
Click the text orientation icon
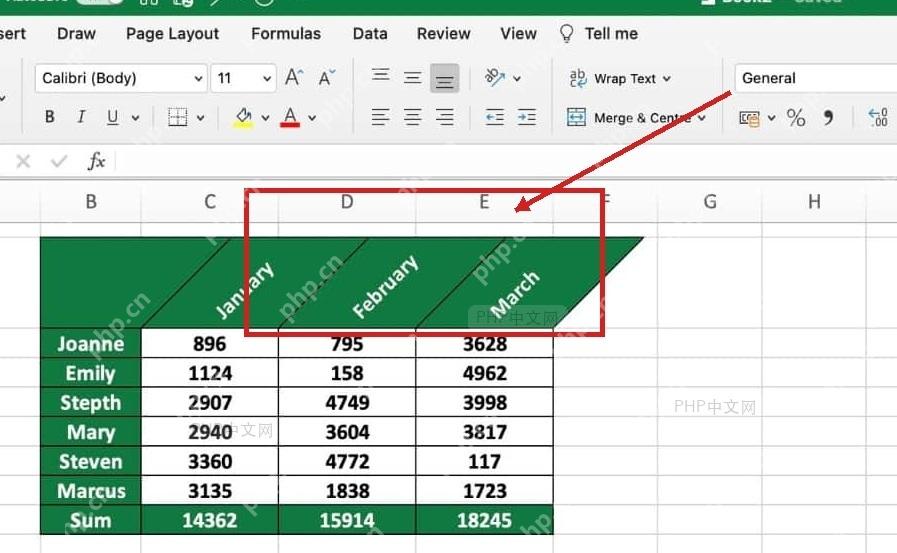pyautogui.click(x=494, y=77)
